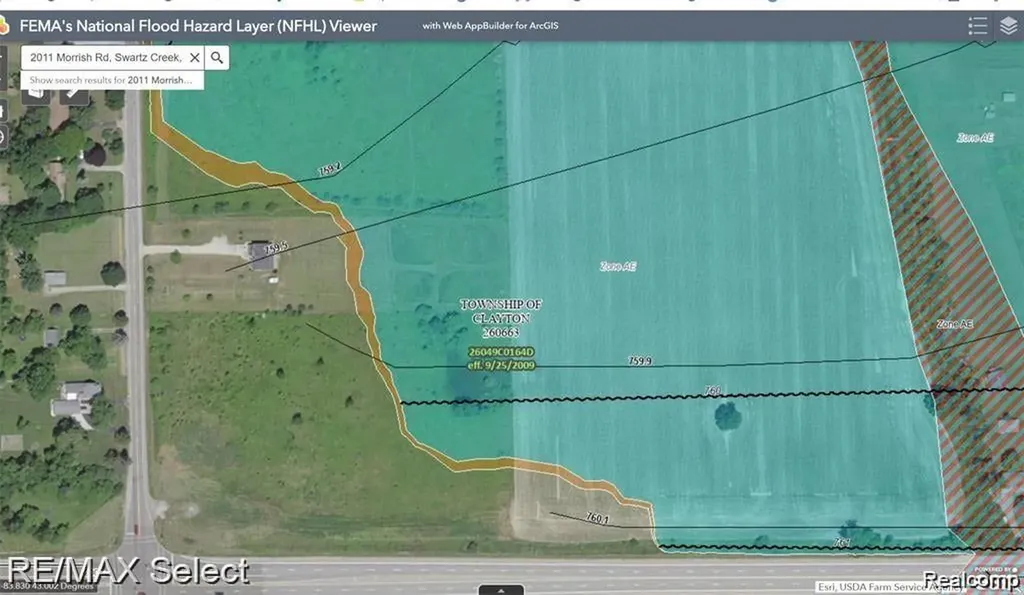Image resolution: width=1024 pixels, height=595 pixels.
Task: Click the FEMA app logo in header
Action: 3,26
